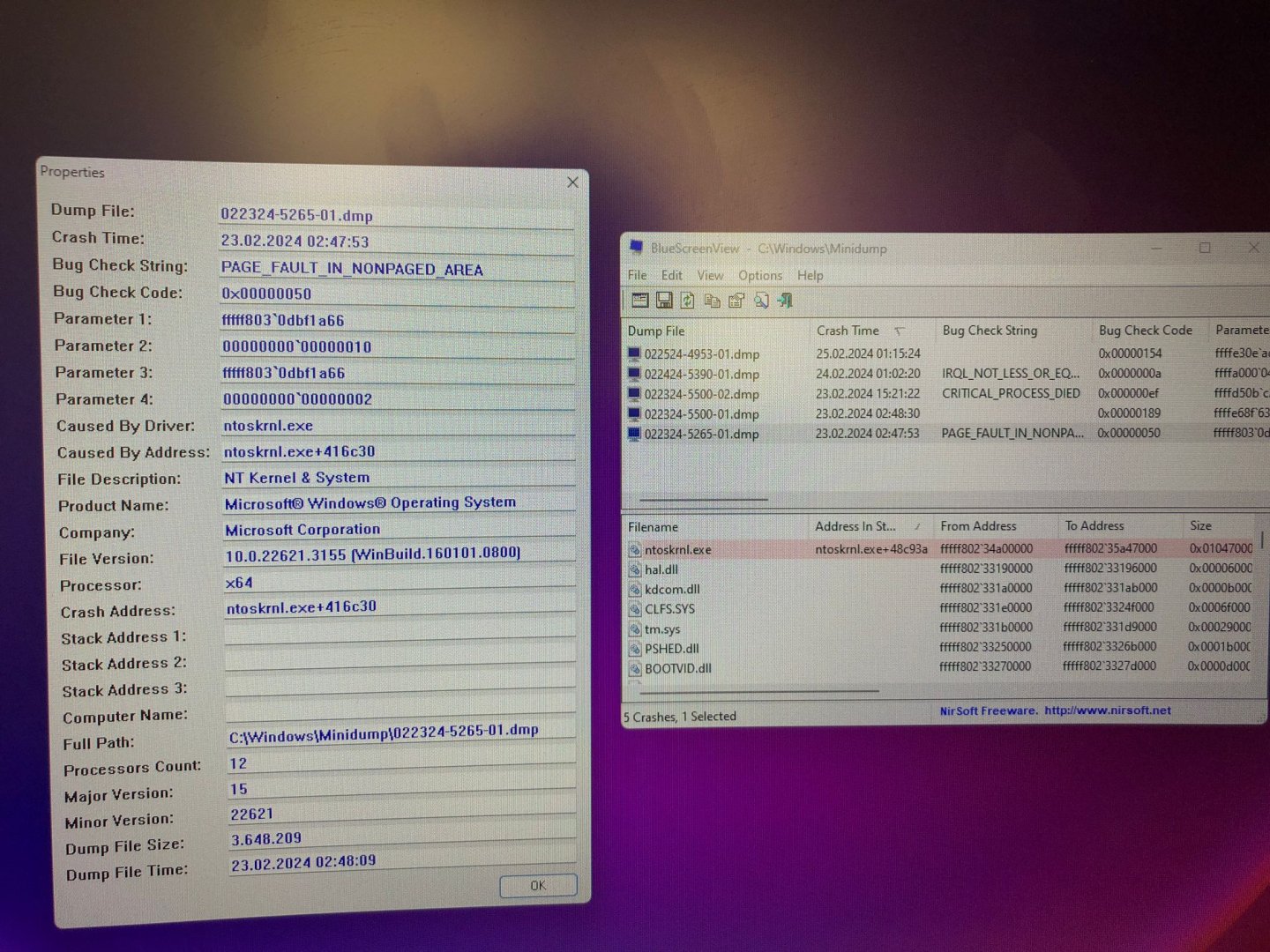Open the Options menu in BlueScreenView

tap(760, 275)
